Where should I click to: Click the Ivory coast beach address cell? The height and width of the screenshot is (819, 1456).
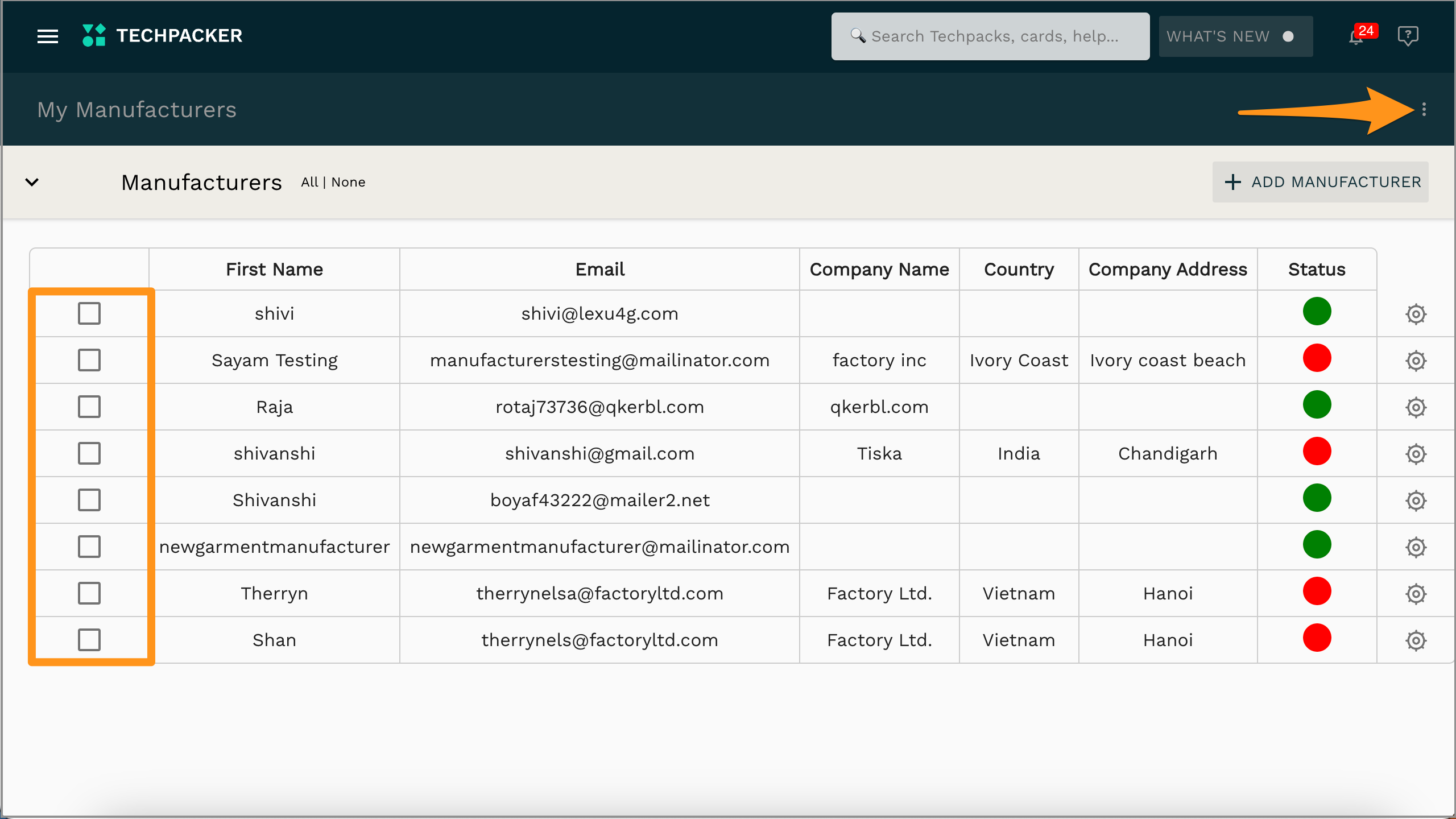(1168, 361)
